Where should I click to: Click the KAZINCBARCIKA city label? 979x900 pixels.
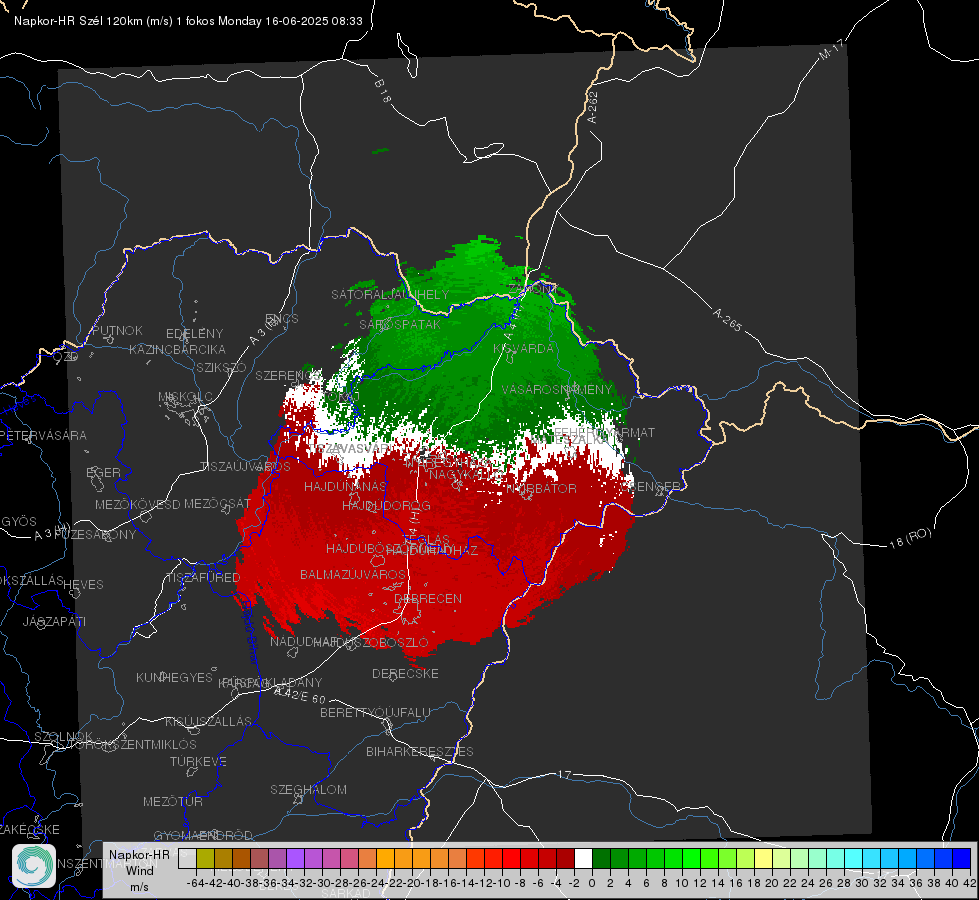click(x=177, y=349)
